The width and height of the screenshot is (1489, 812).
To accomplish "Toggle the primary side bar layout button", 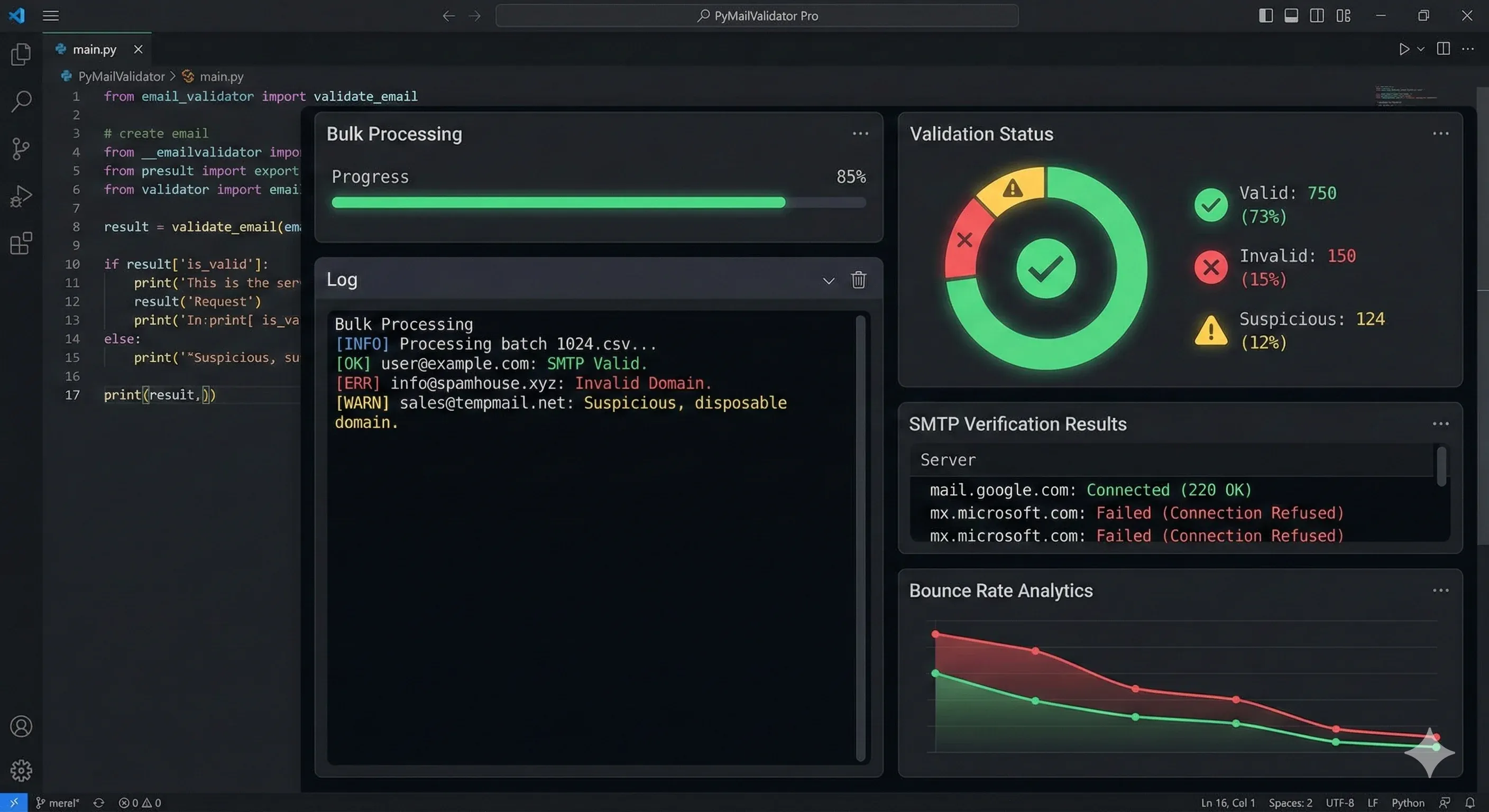I will (x=1265, y=16).
